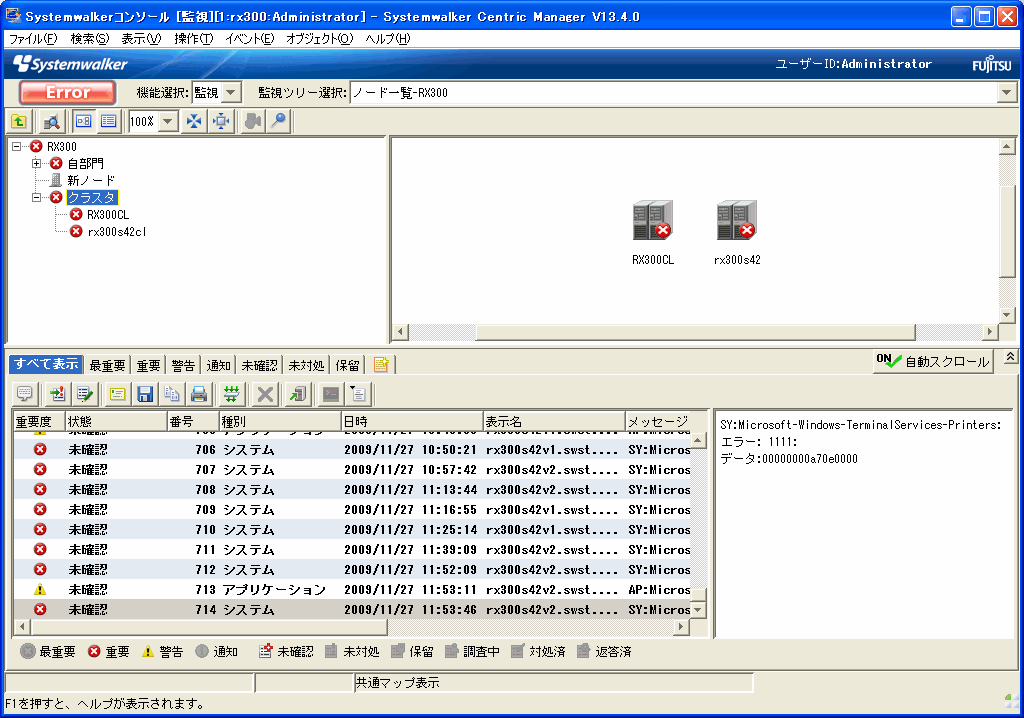Click the red Error status button
This screenshot has height=718, width=1024.
pos(68,93)
